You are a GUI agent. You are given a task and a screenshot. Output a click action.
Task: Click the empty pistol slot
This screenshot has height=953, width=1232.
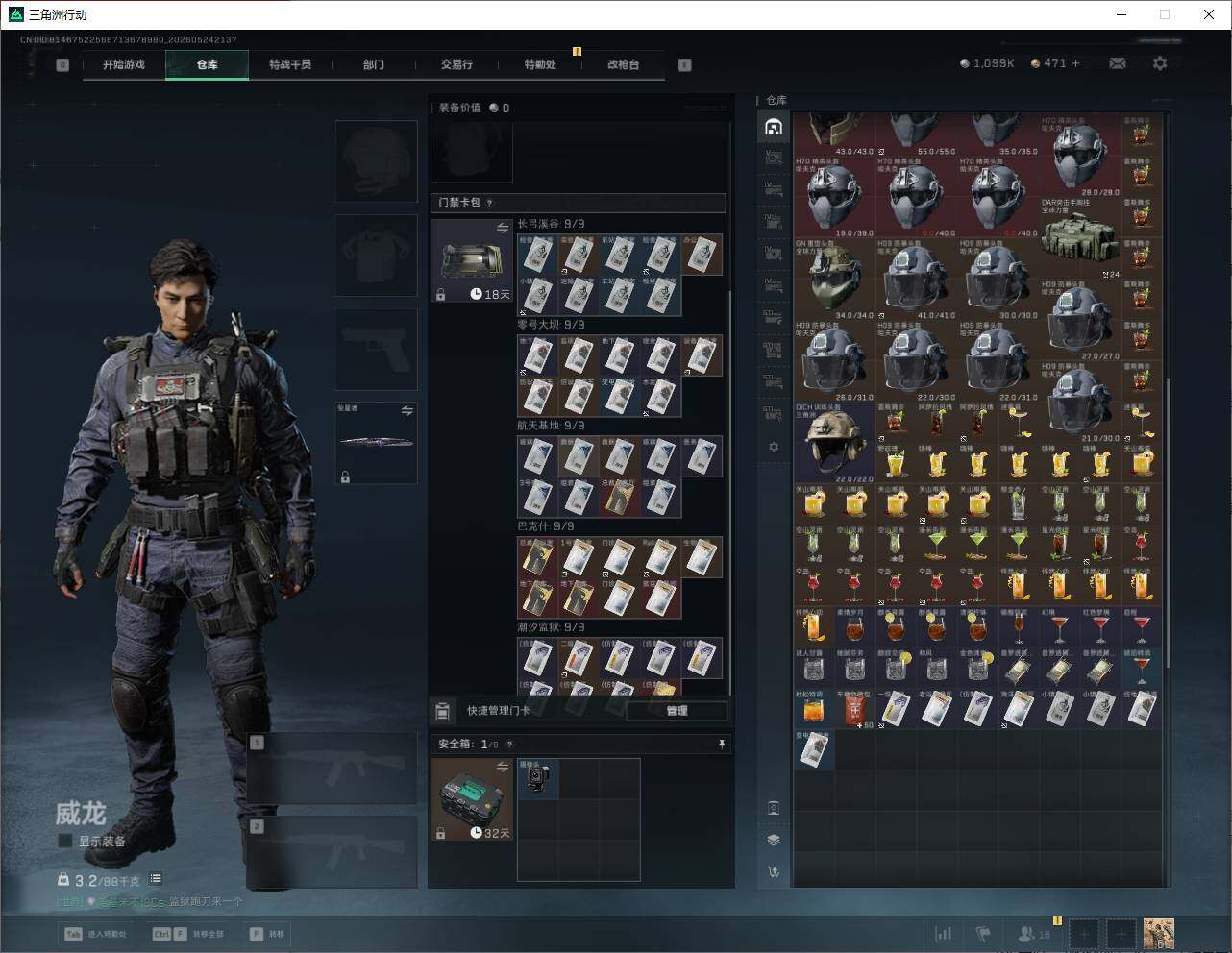[x=377, y=349]
